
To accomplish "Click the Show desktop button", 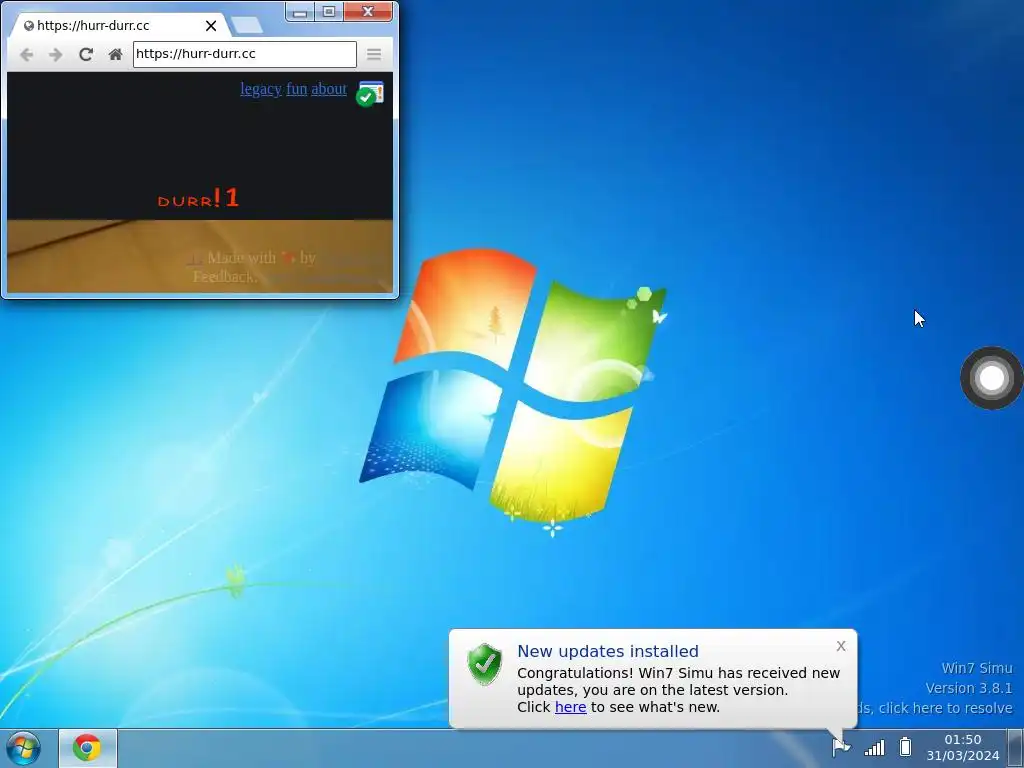I will click(1016, 748).
